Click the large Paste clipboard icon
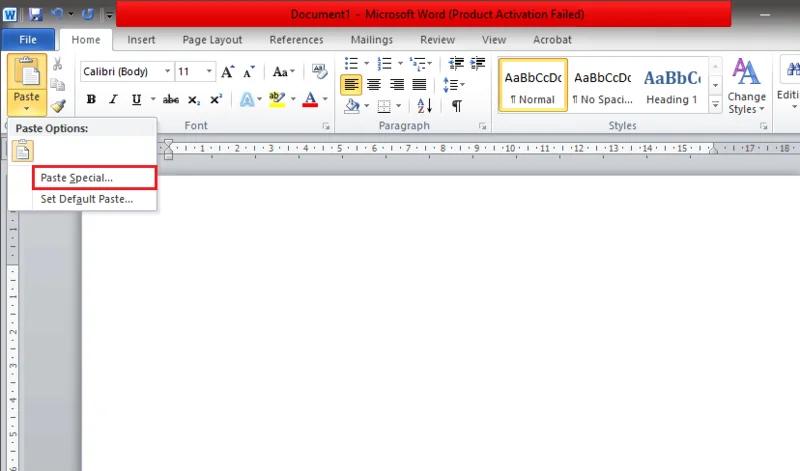Viewport: 800px width, 471px height. (27, 73)
